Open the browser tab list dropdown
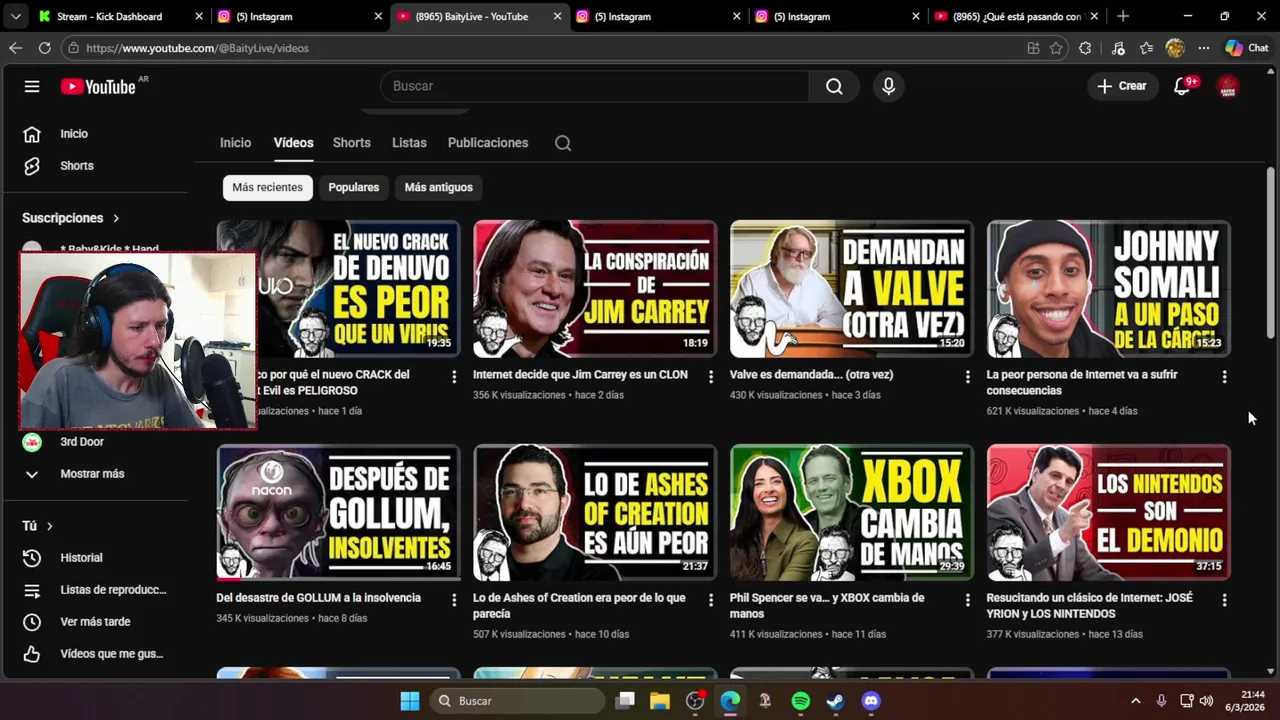The width and height of the screenshot is (1280, 720). click(15, 16)
